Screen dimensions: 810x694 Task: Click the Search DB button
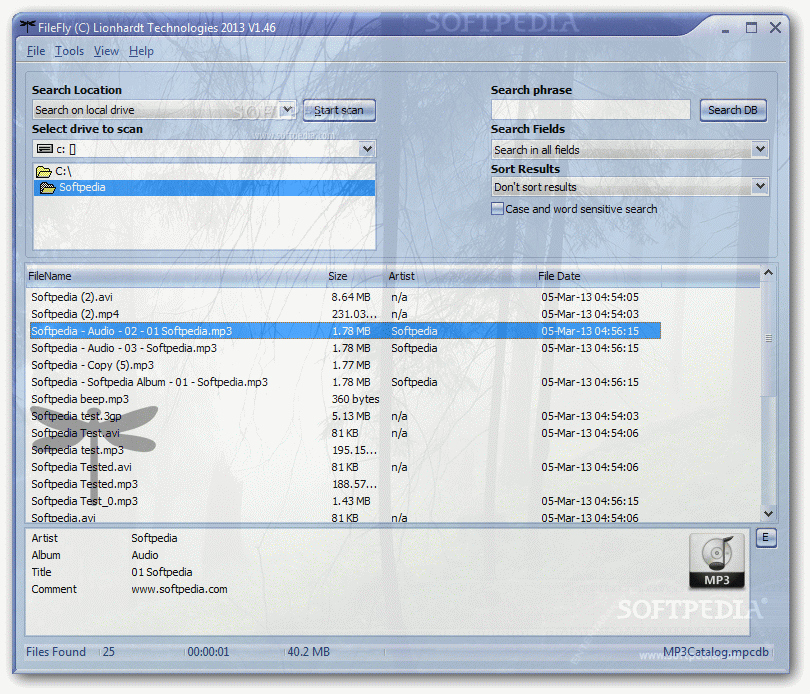733,110
